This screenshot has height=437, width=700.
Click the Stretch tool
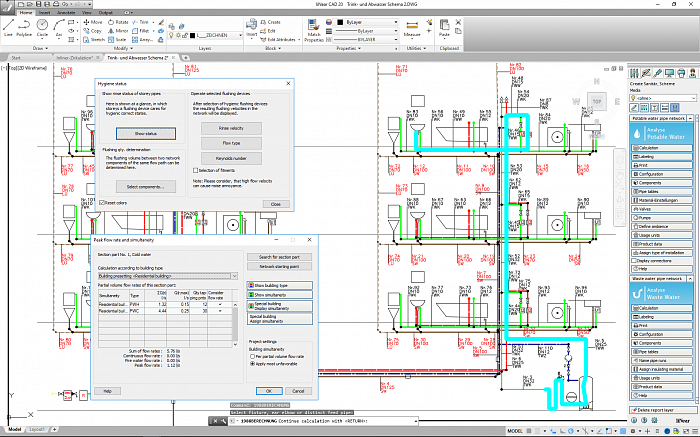click(x=94, y=40)
